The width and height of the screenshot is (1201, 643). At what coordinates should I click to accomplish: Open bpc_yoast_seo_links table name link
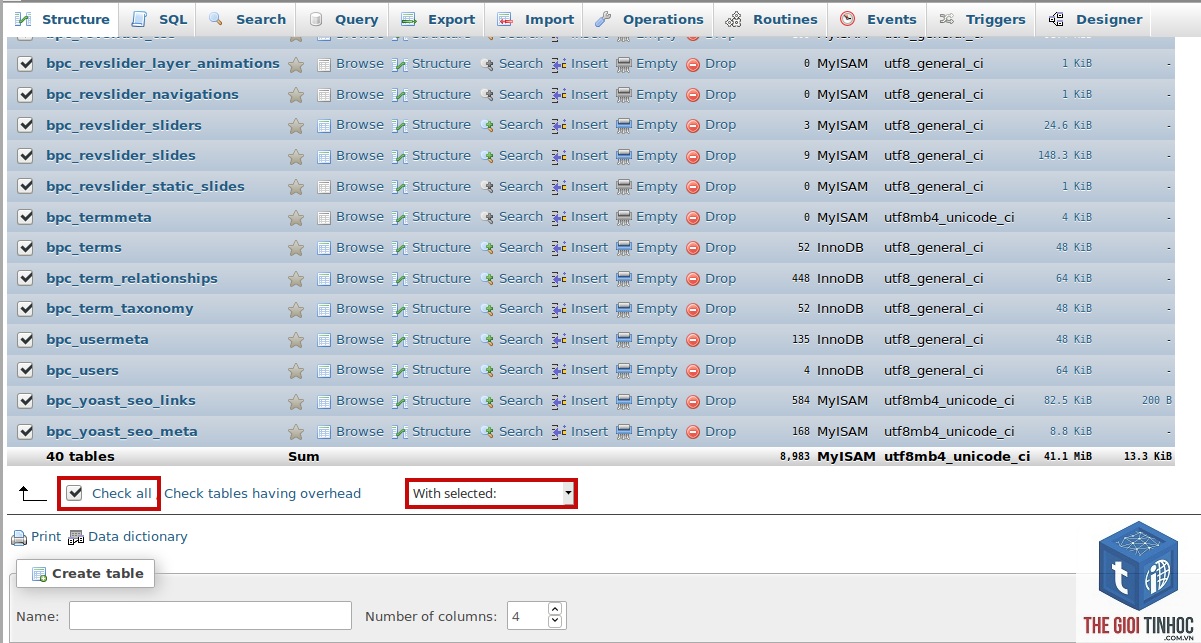click(x=121, y=401)
